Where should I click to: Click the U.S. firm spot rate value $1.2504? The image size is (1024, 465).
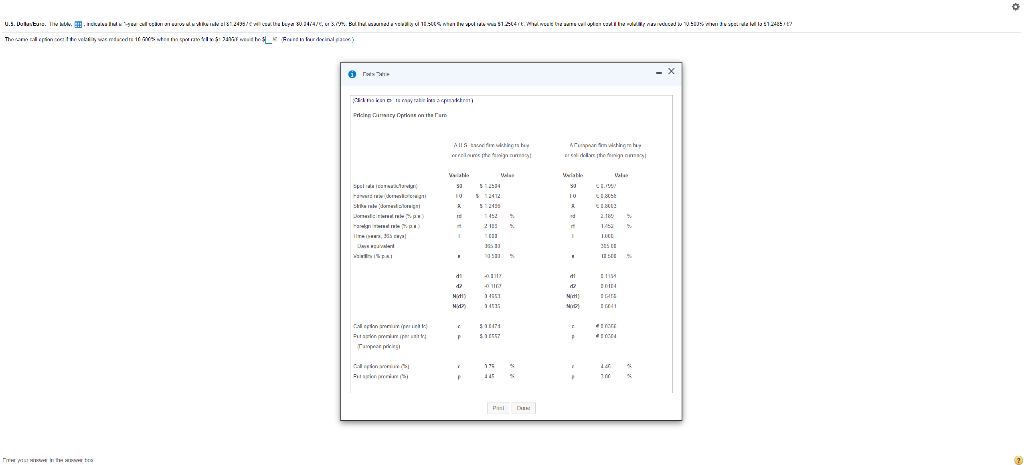click(488, 186)
